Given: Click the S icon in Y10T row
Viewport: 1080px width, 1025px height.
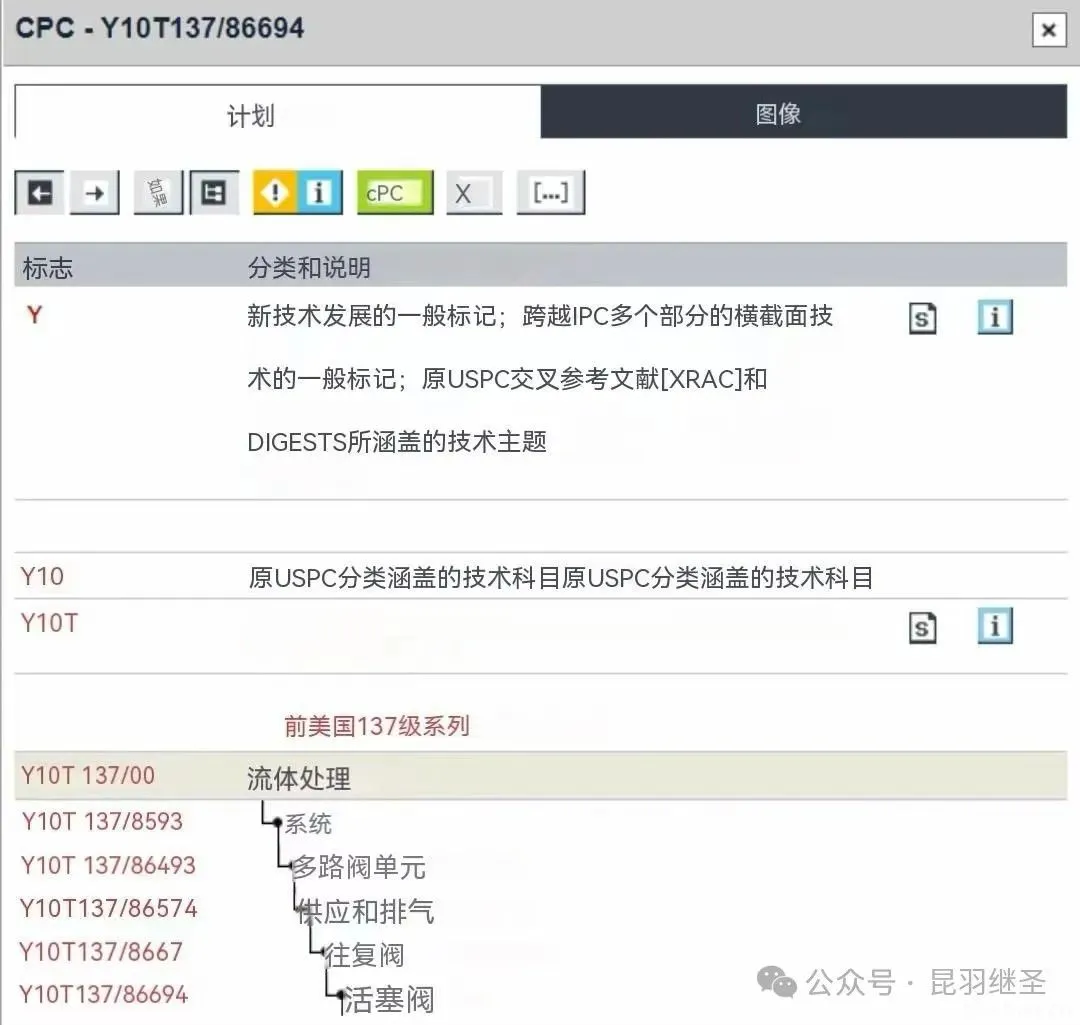Looking at the screenshot, I should click(x=922, y=627).
